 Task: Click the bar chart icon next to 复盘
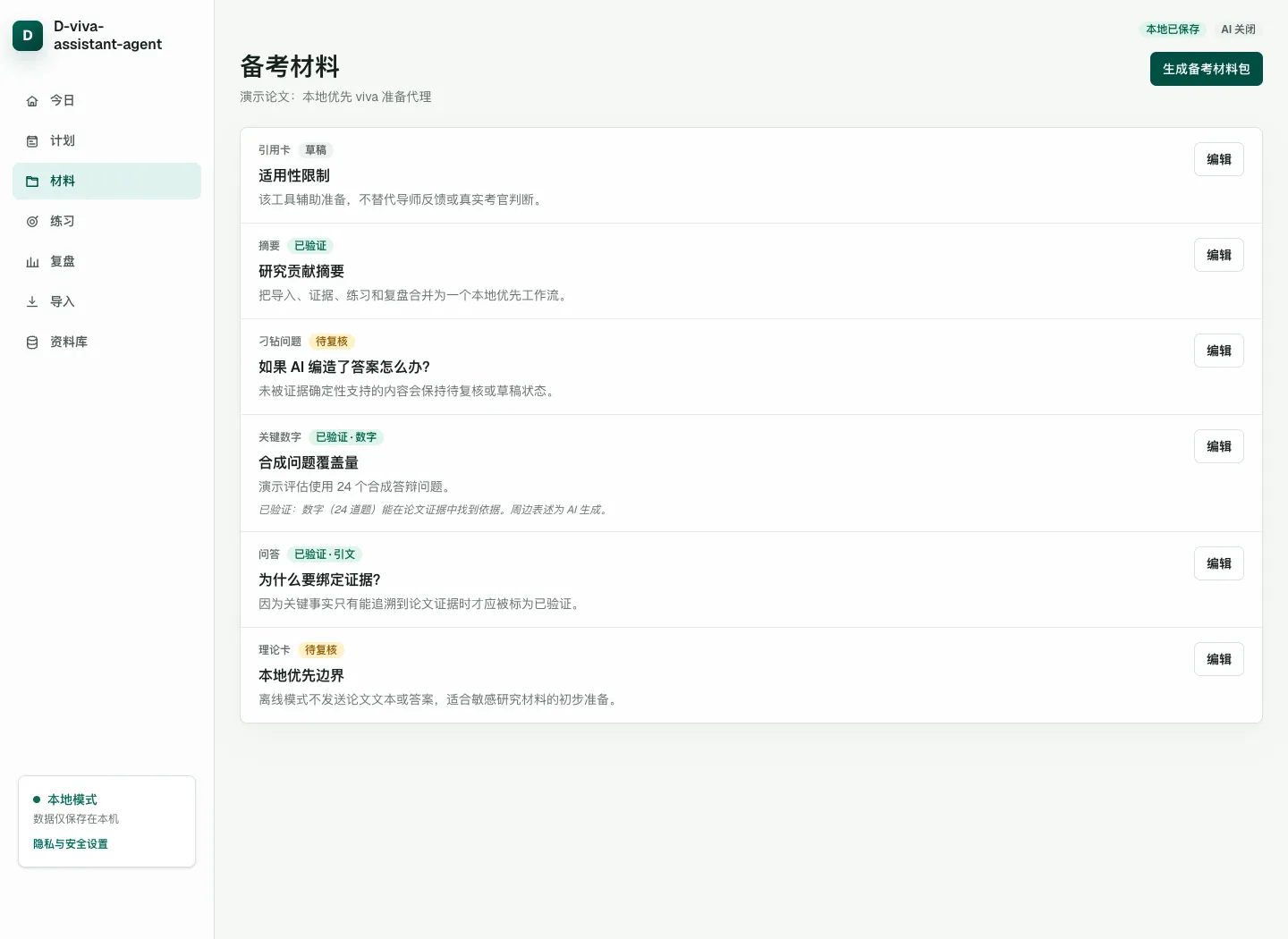point(32,262)
